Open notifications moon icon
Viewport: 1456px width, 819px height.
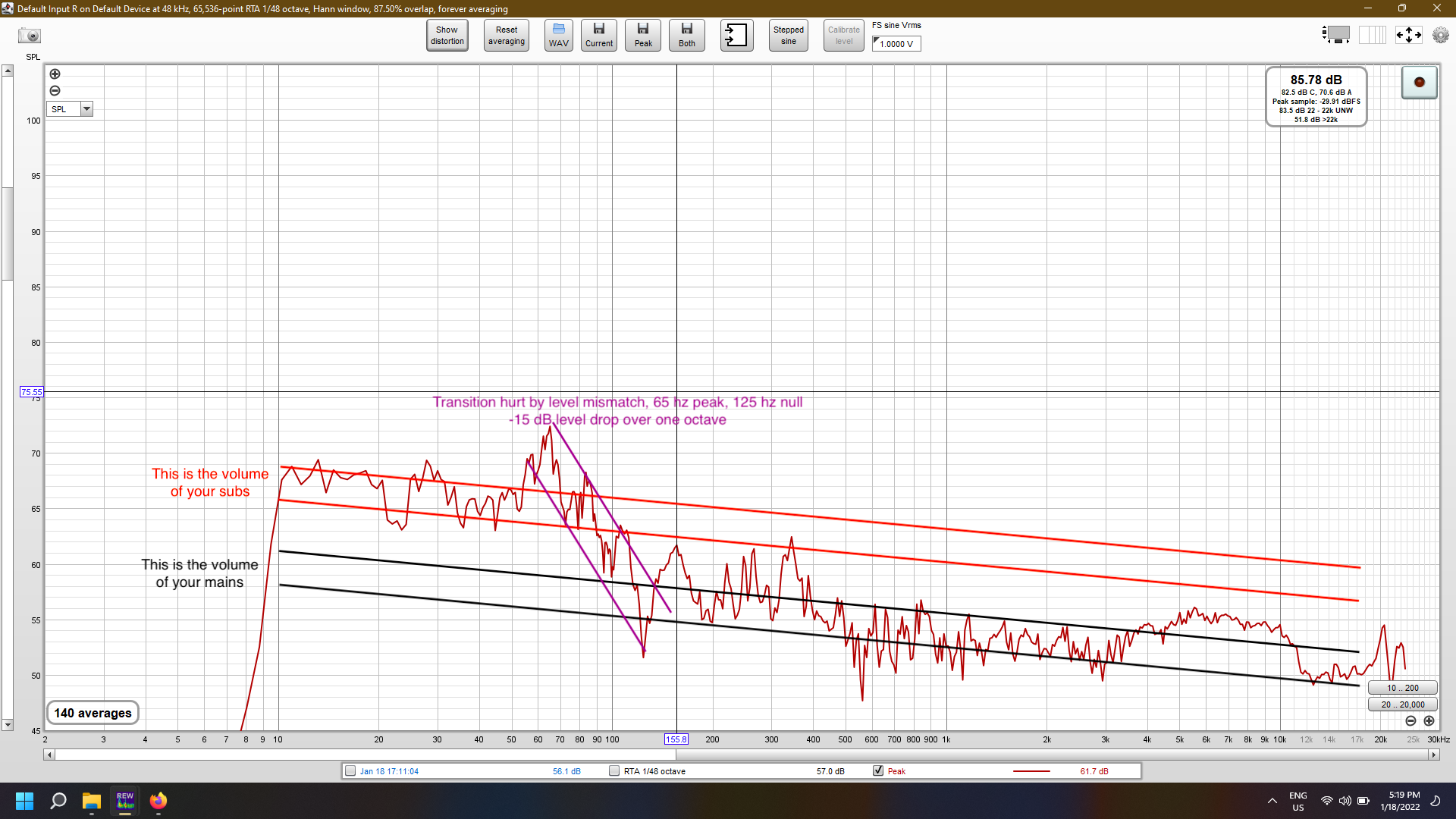1436,801
